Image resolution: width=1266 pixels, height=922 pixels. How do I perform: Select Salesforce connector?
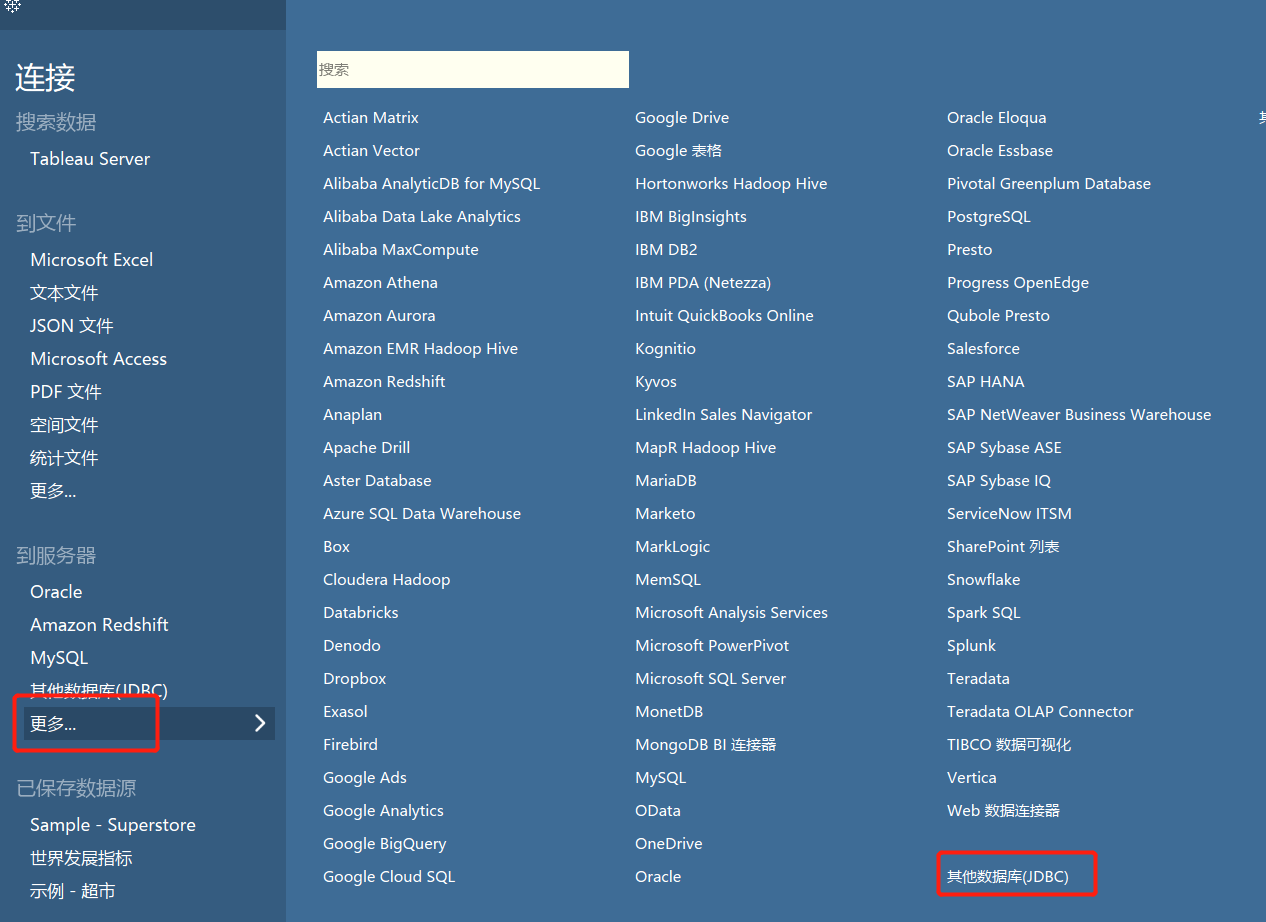(x=983, y=349)
